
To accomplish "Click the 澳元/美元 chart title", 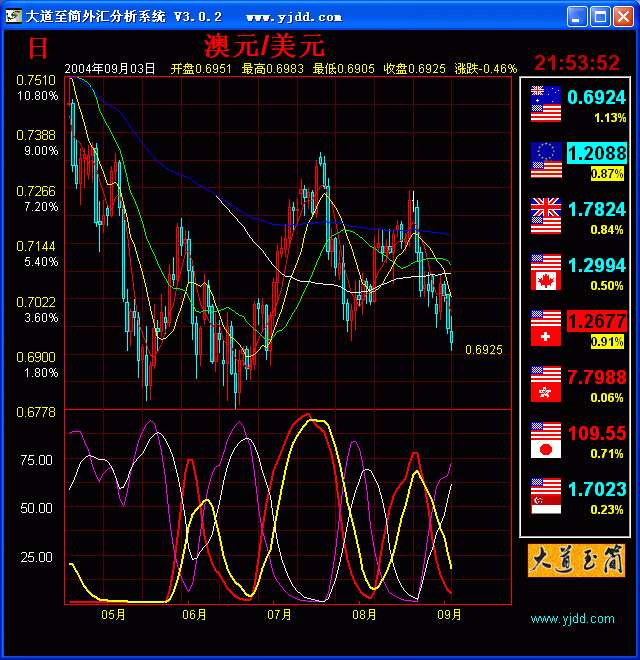I will pos(264,45).
